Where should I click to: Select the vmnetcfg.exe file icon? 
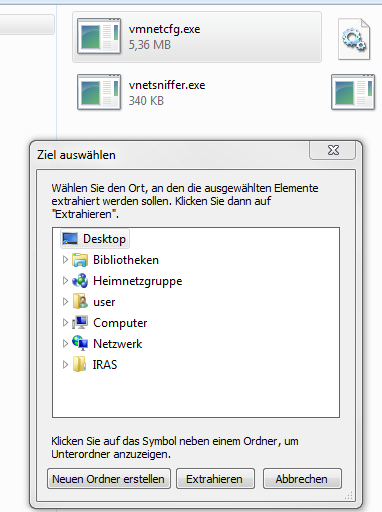click(x=99, y=36)
